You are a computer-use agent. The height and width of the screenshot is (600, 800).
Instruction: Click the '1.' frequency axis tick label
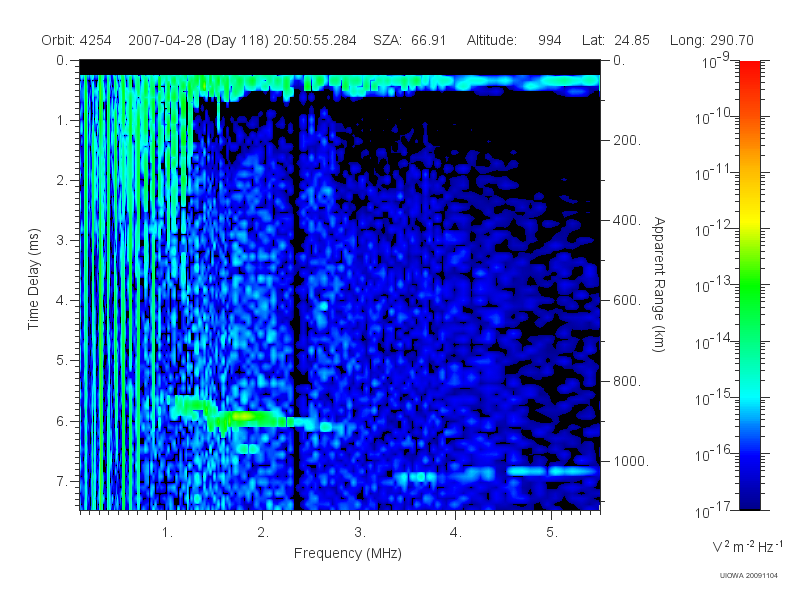point(167,533)
